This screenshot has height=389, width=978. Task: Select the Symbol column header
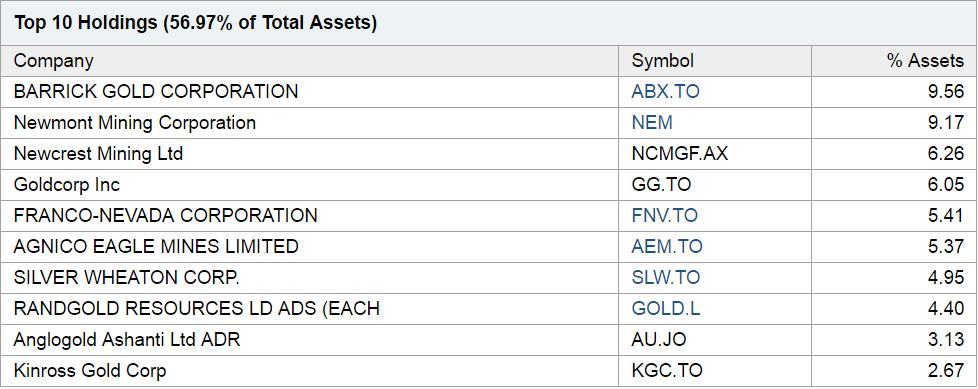[662, 61]
